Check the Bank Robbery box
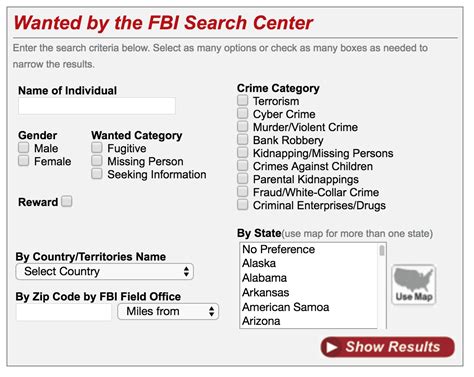This screenshot has width=474, height=377. click(243, 139)
